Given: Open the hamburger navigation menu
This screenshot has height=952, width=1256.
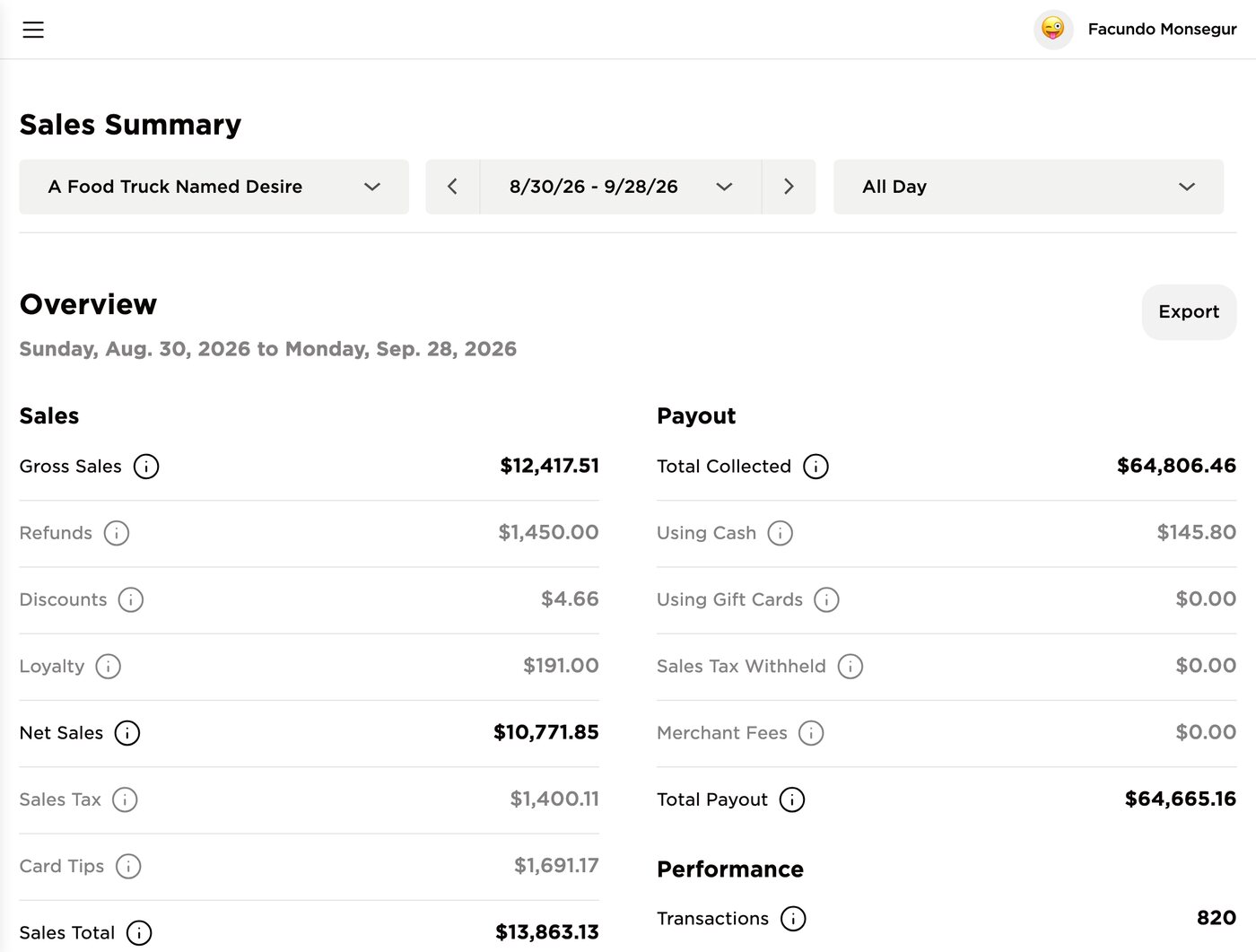Looking at the screenshot, I should 33,30.
